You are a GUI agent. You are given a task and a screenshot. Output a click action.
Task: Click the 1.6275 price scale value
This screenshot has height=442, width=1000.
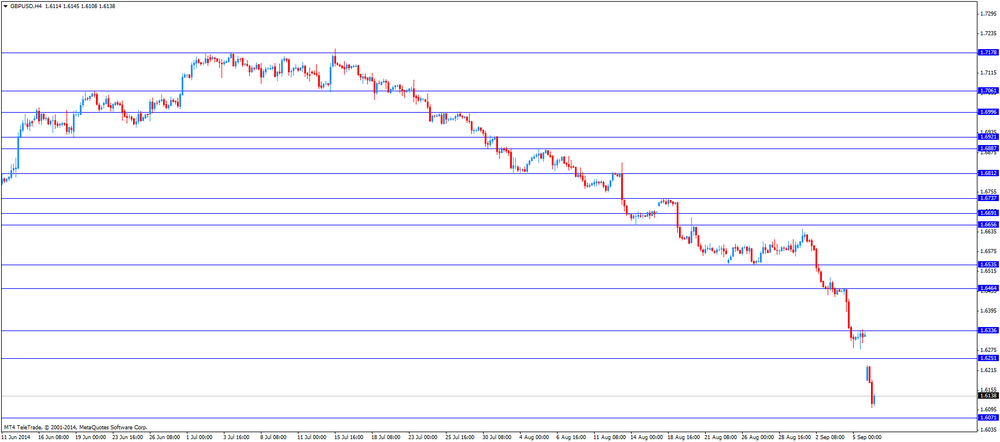click(987, 350)
